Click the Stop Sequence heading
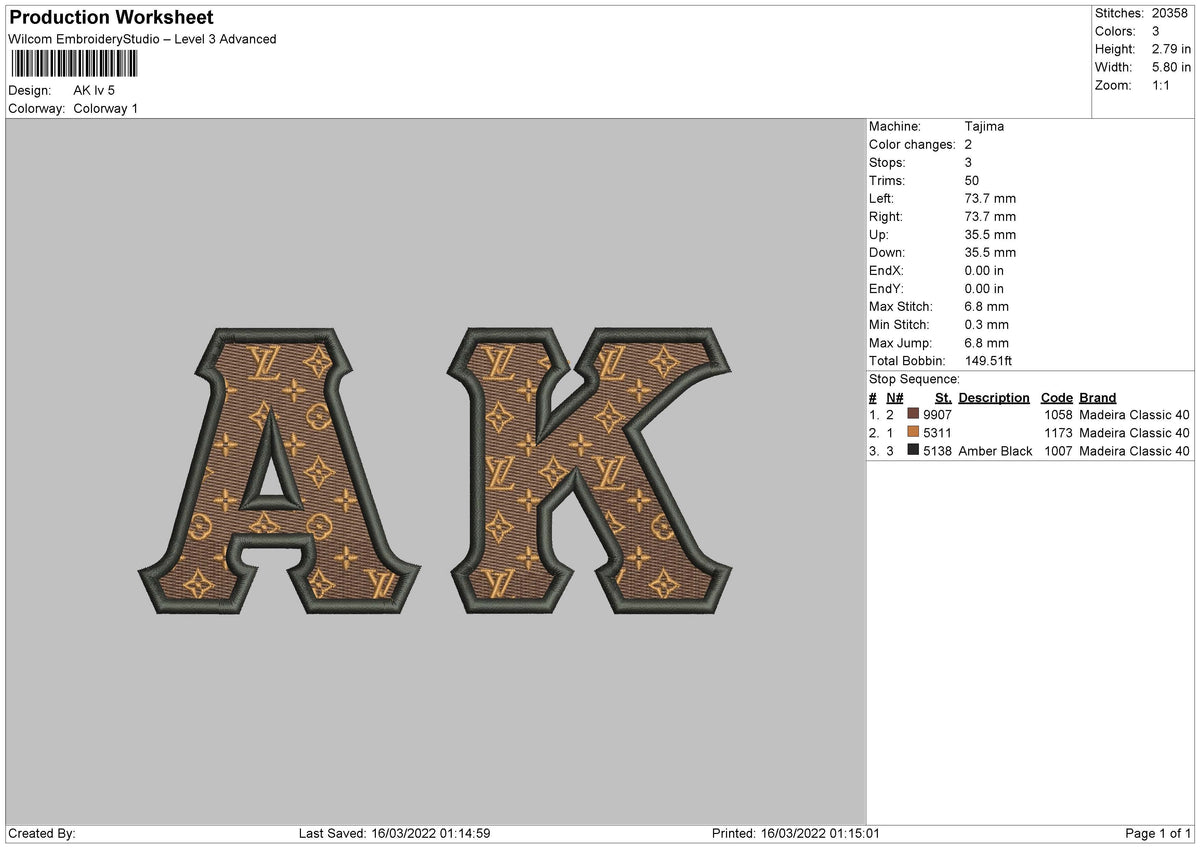The height and width of the screenshot is (848, 1200). coord(914,379)
